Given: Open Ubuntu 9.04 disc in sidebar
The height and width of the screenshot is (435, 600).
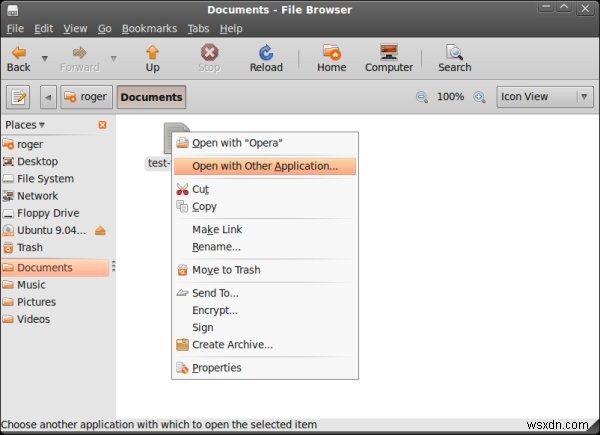Looking at the screenshot, I should coord(46,230).
